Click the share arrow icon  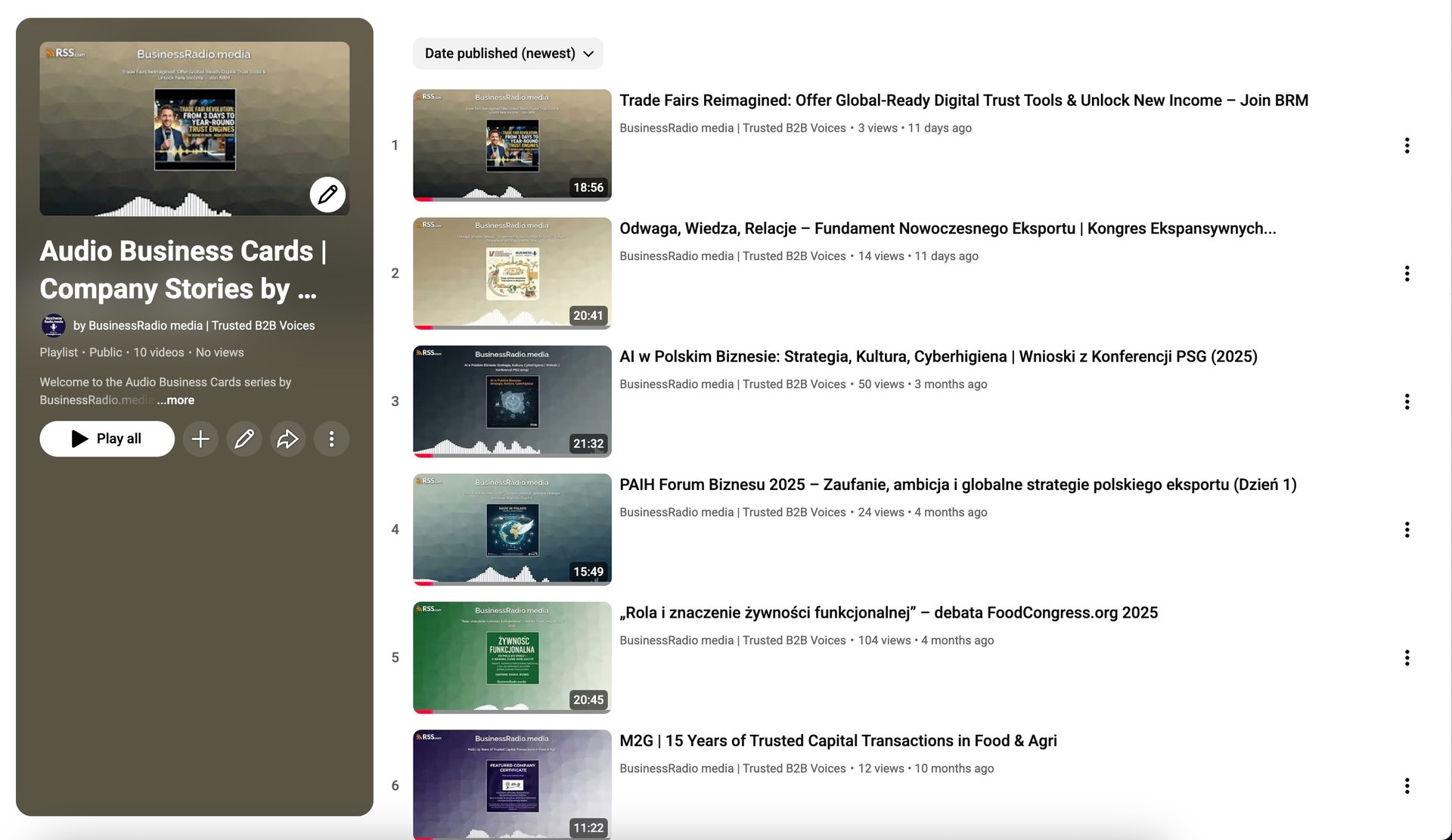point(287,439)
